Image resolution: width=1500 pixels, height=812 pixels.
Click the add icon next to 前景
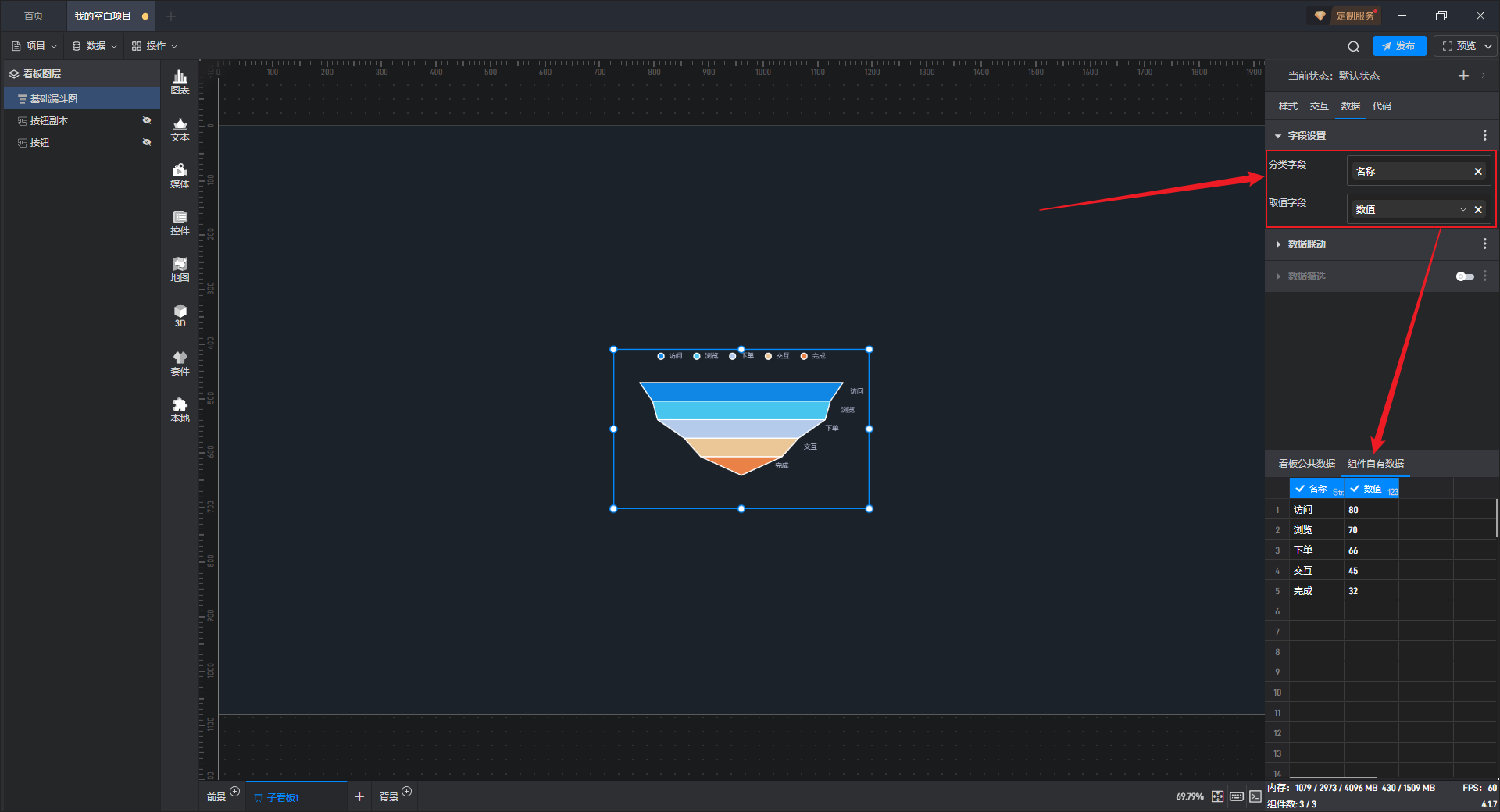tap(234, 792)
